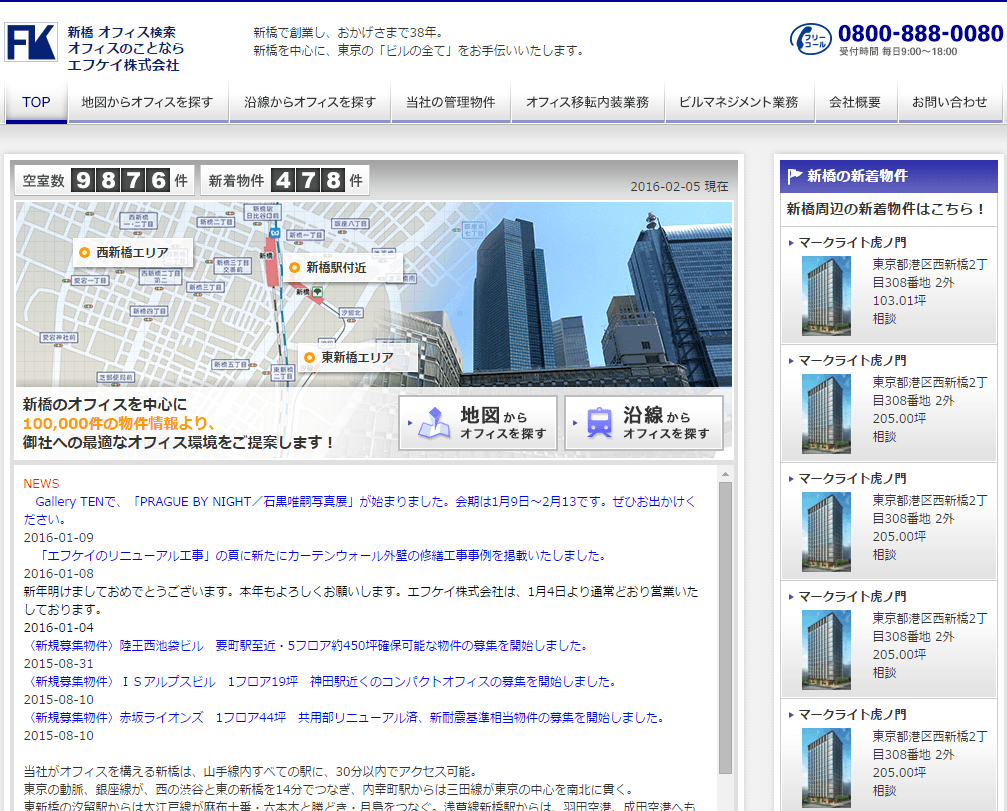Open 地図からオフィスを探す navigation tab
Screen dimensions: 1007x811
point(147,102)
